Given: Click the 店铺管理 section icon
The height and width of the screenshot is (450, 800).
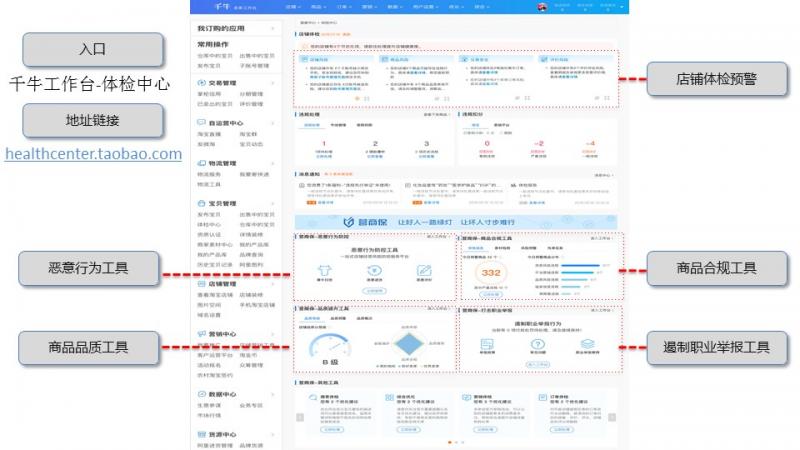Looking at the screenshot, I should [201, 284].
